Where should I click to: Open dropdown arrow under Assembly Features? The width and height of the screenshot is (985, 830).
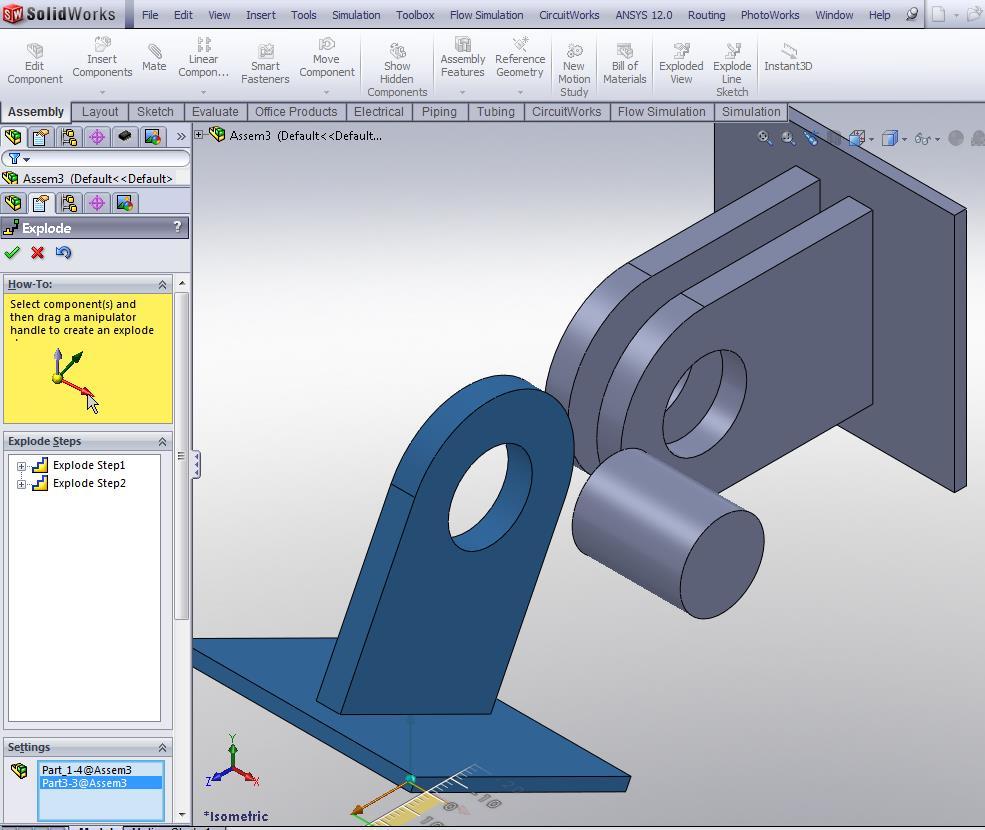(462, 92)
